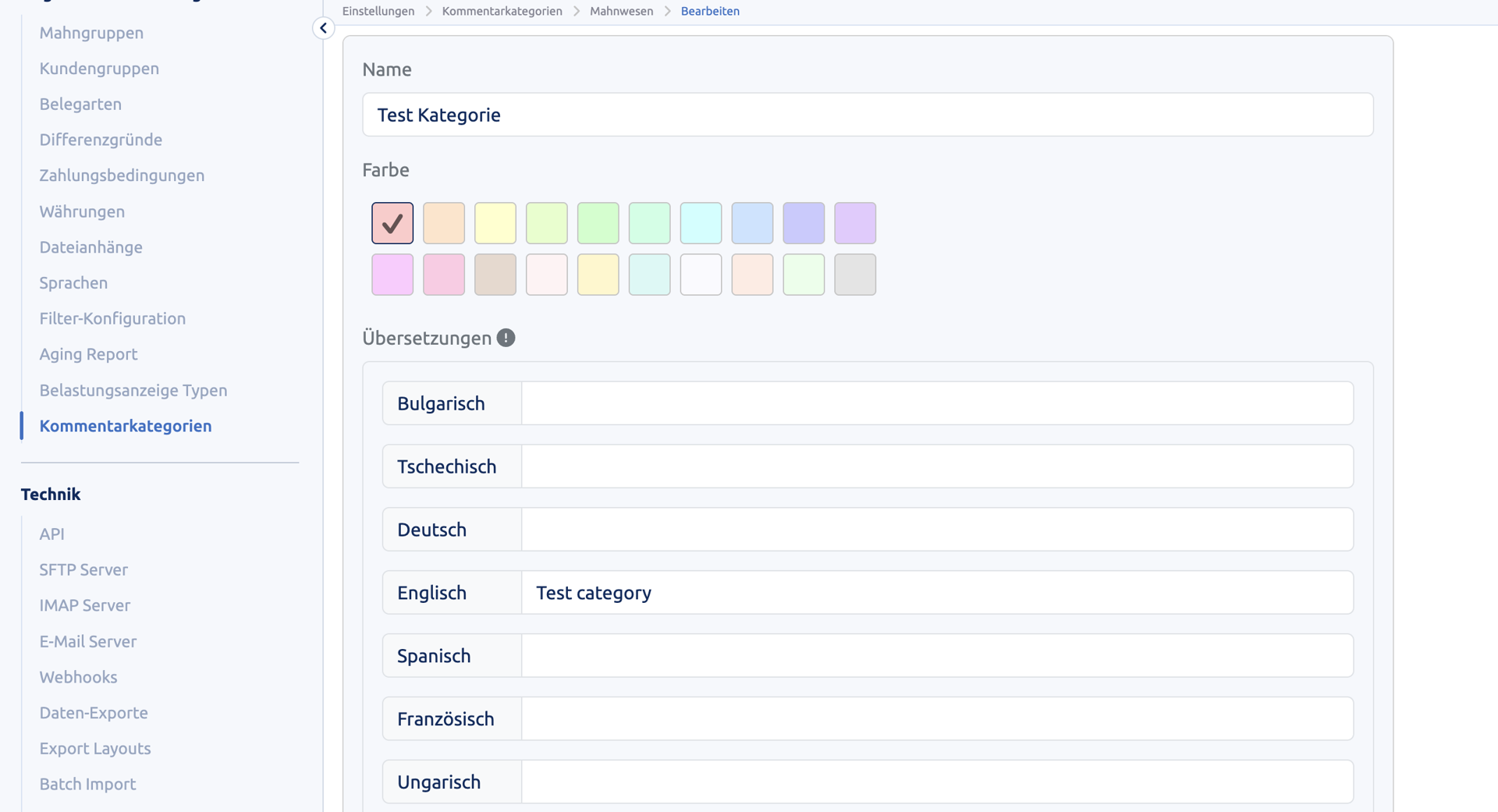
Task: Select Kommentarkategorien in the sidebar
Action: point(126,426)
